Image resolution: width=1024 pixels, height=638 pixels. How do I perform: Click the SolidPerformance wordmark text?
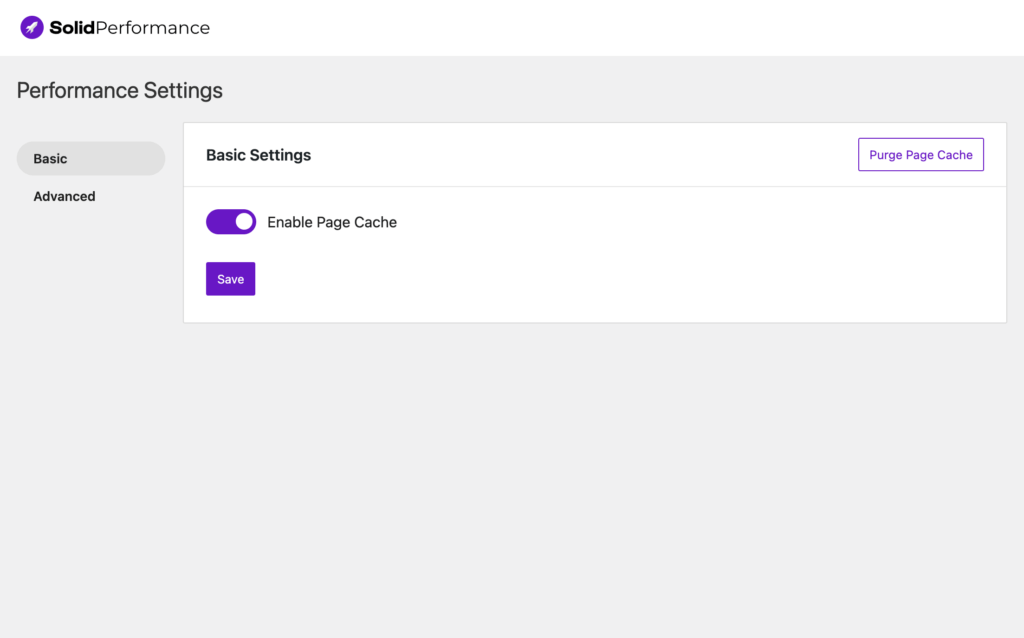[129, 28]
